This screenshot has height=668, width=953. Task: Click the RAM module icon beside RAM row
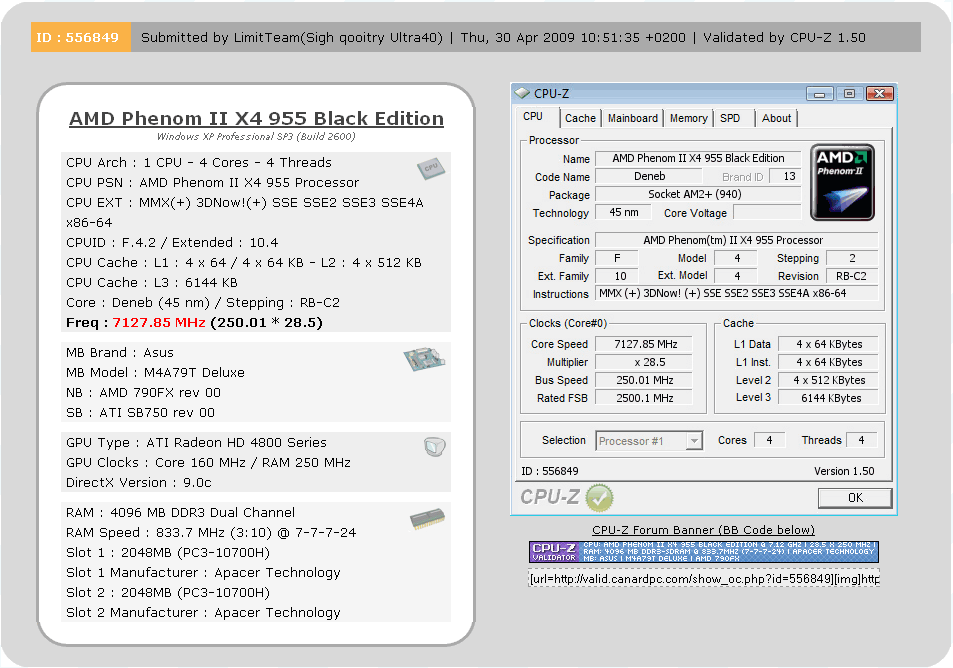[x=427, y=519]
